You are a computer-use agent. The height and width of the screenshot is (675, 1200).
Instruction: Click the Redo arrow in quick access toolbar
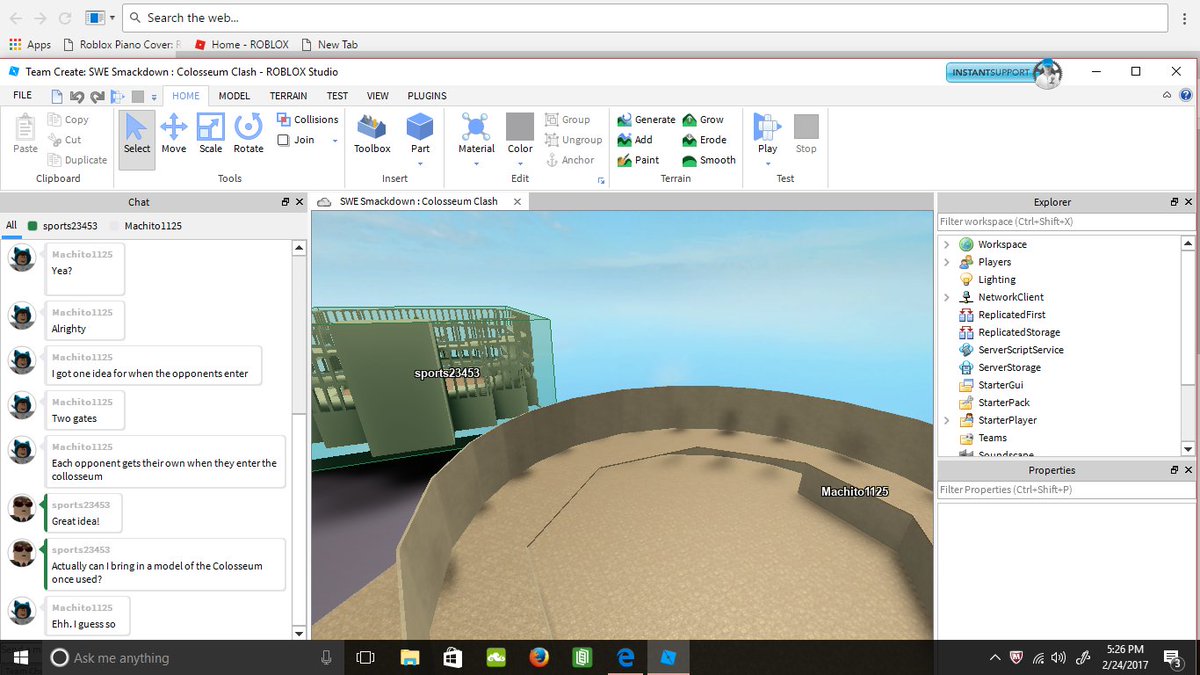click(x=97, y=96)
